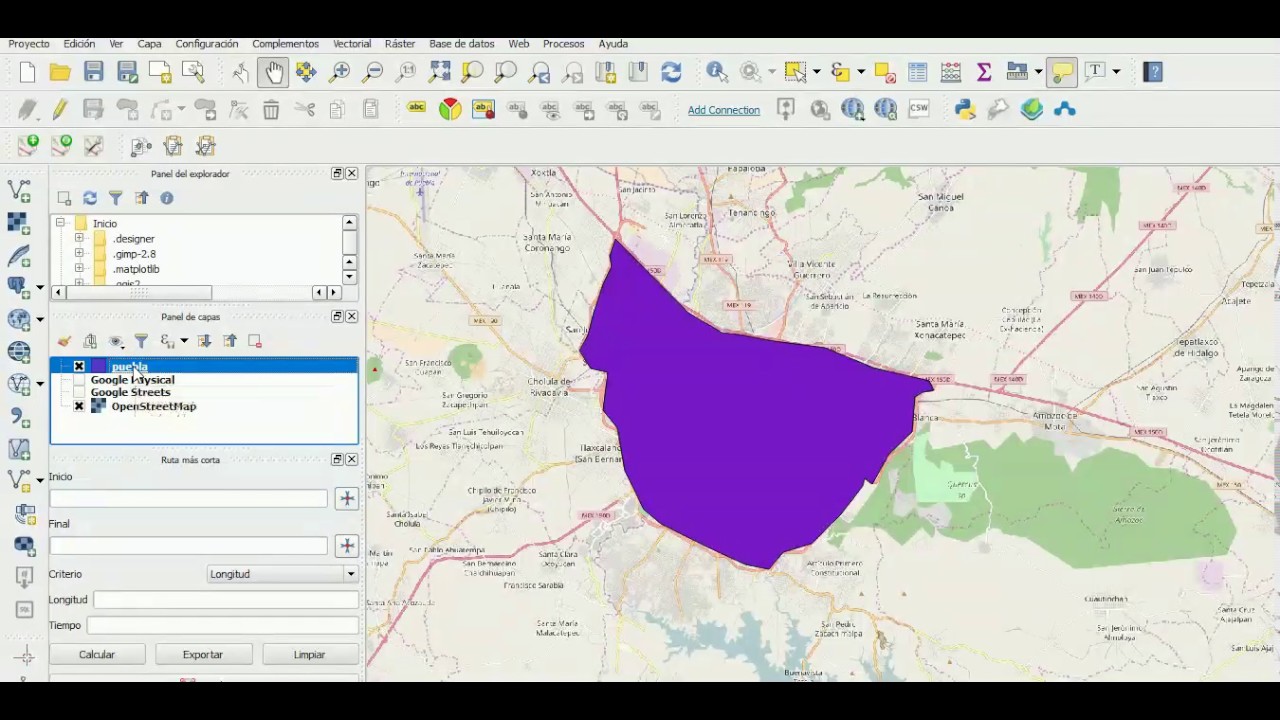Refresh the browser panel tree
The image size is (1280, 720).
tap(90, 198)
